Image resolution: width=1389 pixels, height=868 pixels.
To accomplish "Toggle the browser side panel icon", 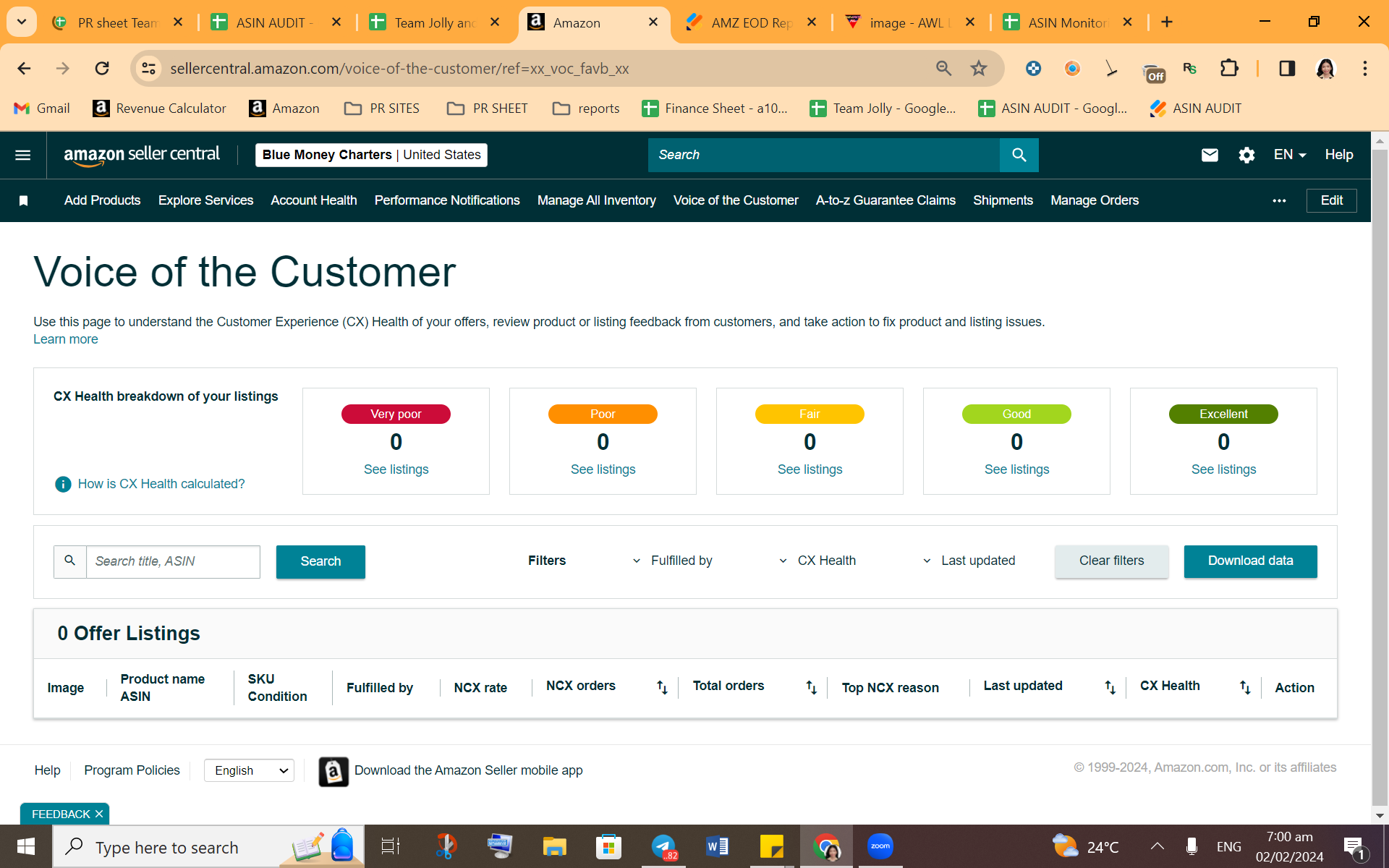I will (x=1287, y=69).
